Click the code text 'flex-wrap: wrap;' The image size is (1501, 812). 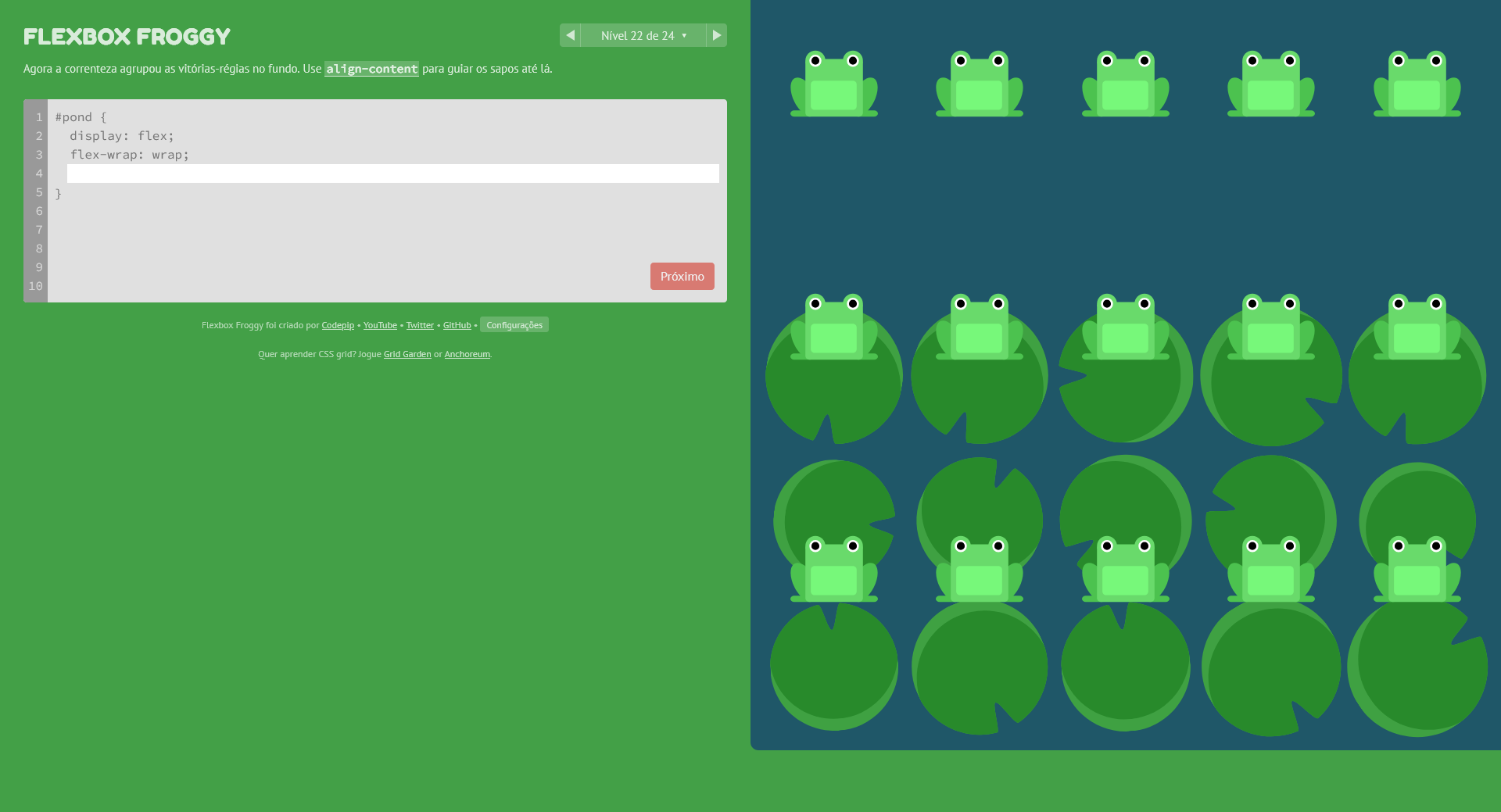tap(130, 155)
